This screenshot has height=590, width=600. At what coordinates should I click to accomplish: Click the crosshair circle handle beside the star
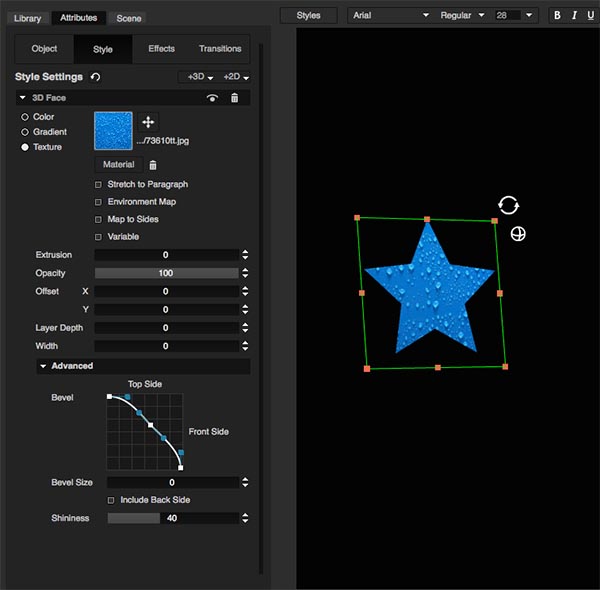click(517, 234)
